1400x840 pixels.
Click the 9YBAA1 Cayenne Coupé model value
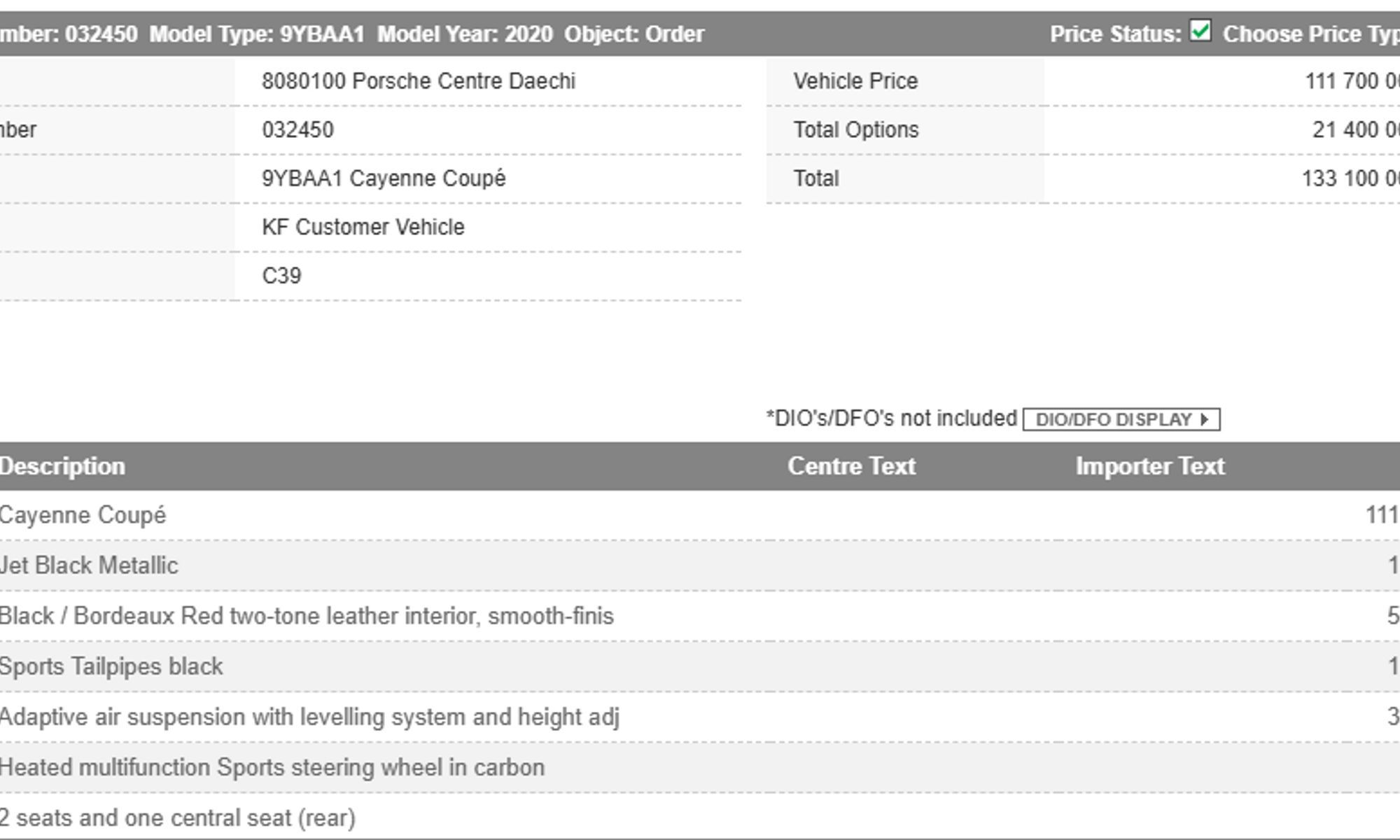(384, 178)
